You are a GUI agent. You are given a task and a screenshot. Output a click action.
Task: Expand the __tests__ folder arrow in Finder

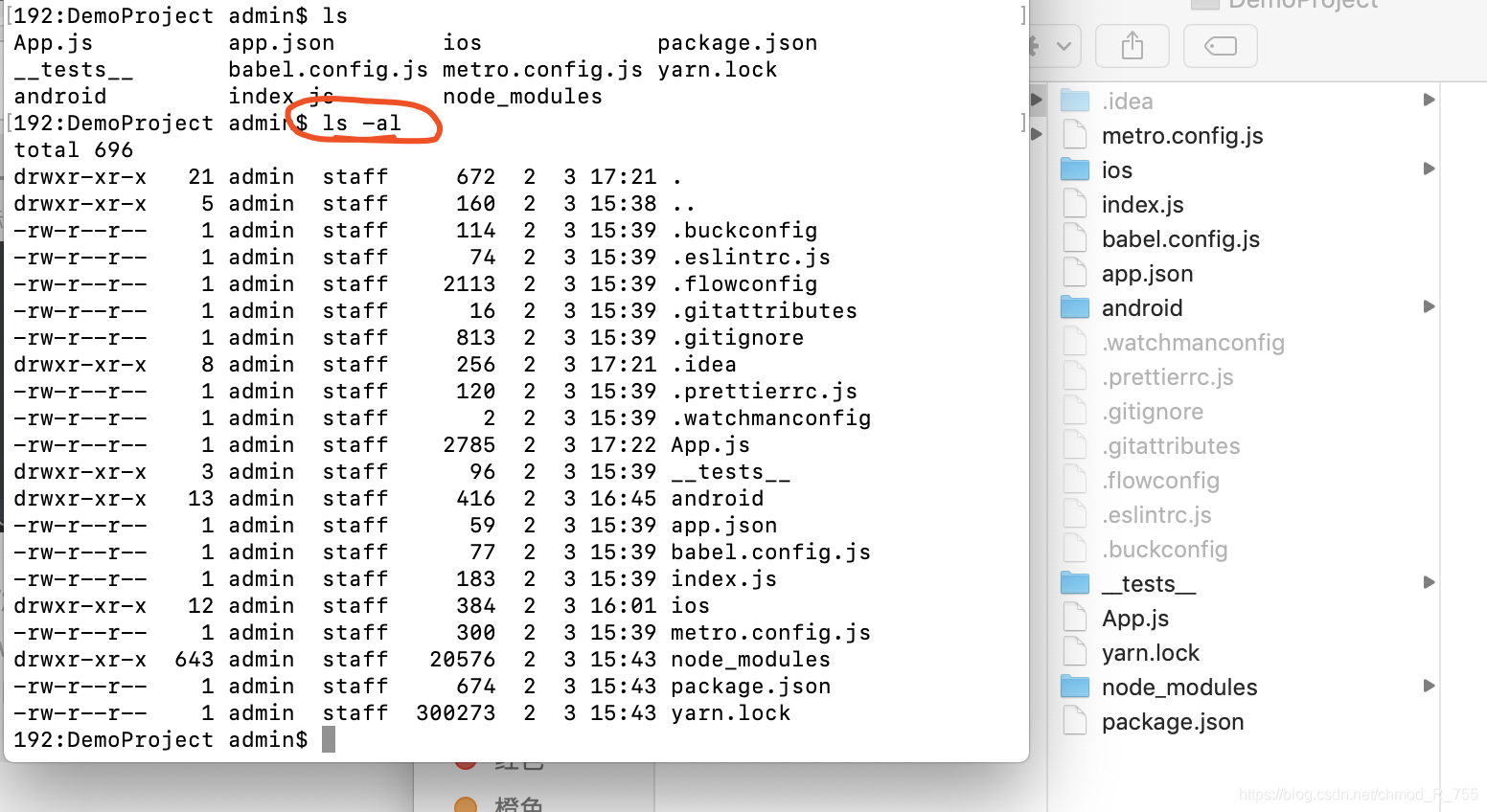(x=1429, y=582)
